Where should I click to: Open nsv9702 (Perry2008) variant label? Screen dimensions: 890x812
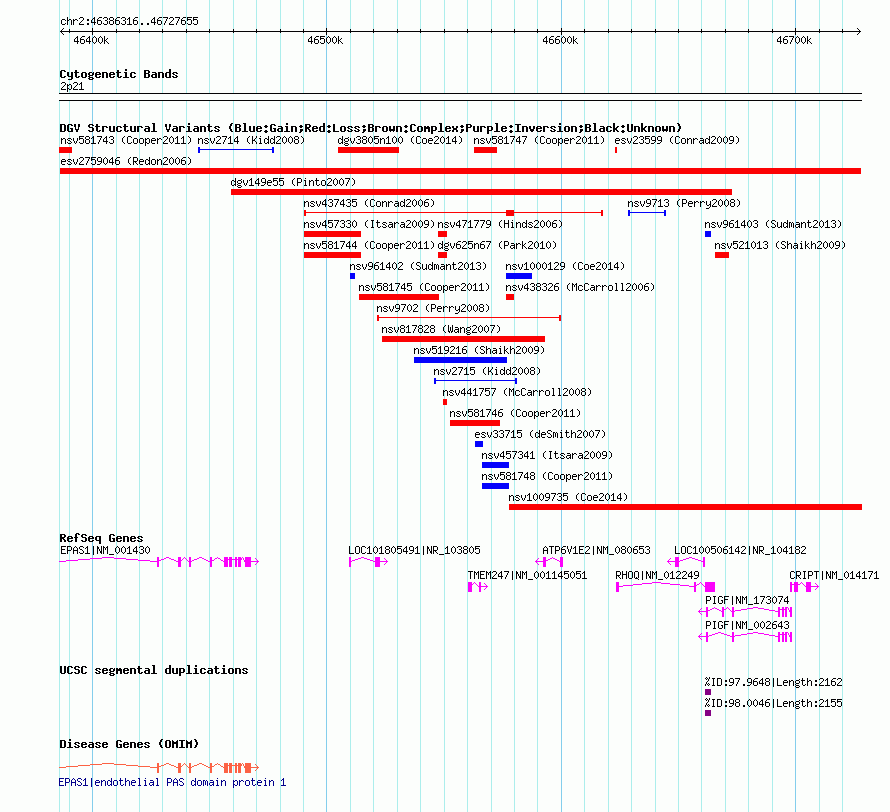tap(433, 308)
